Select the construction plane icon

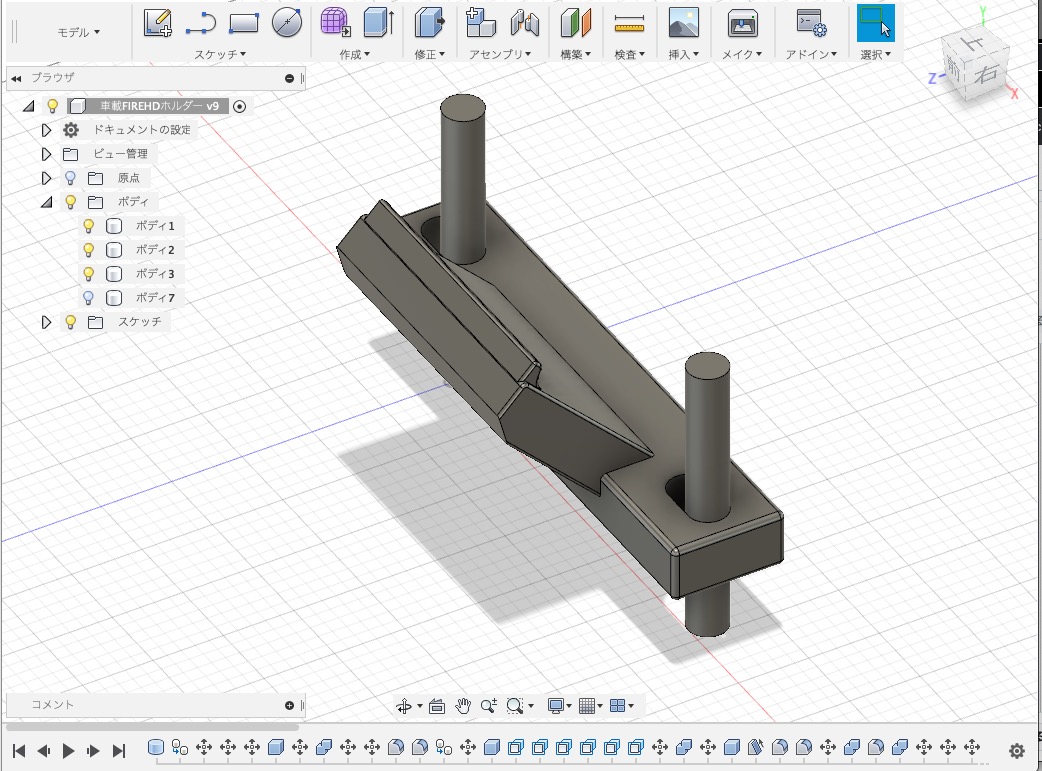pyautogui.click(x=575, y=22)
